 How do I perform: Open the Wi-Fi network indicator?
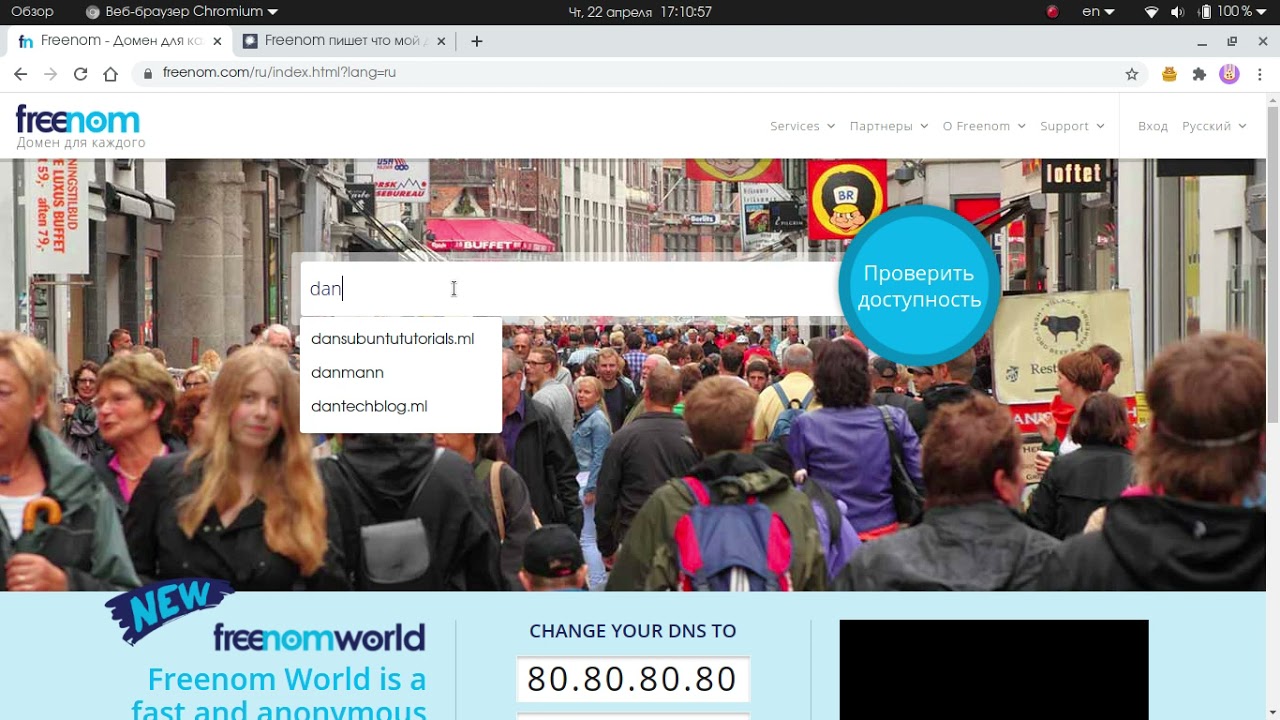point(1151,12)
